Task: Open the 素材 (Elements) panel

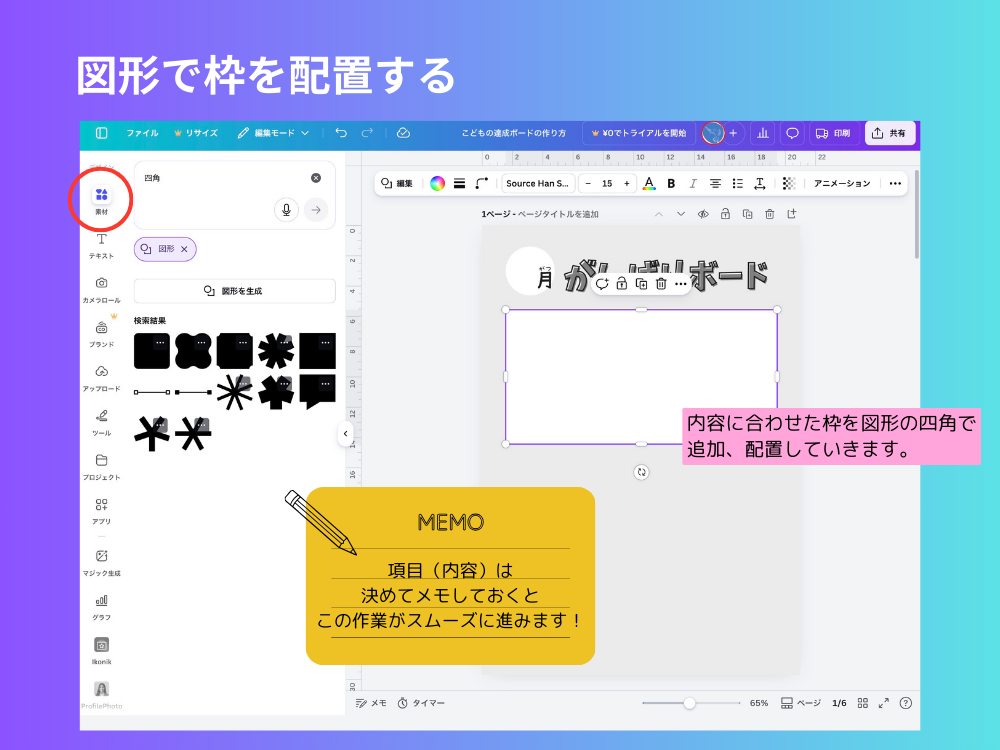Action: tap(100, 198)
